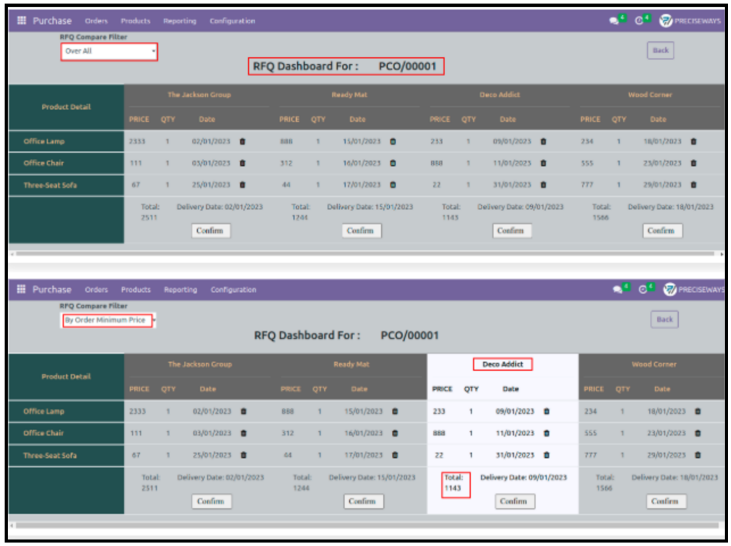731x546 pixels.
Task: Click activities clock icon in lower navbar
Action: click(x=641, y=290)
